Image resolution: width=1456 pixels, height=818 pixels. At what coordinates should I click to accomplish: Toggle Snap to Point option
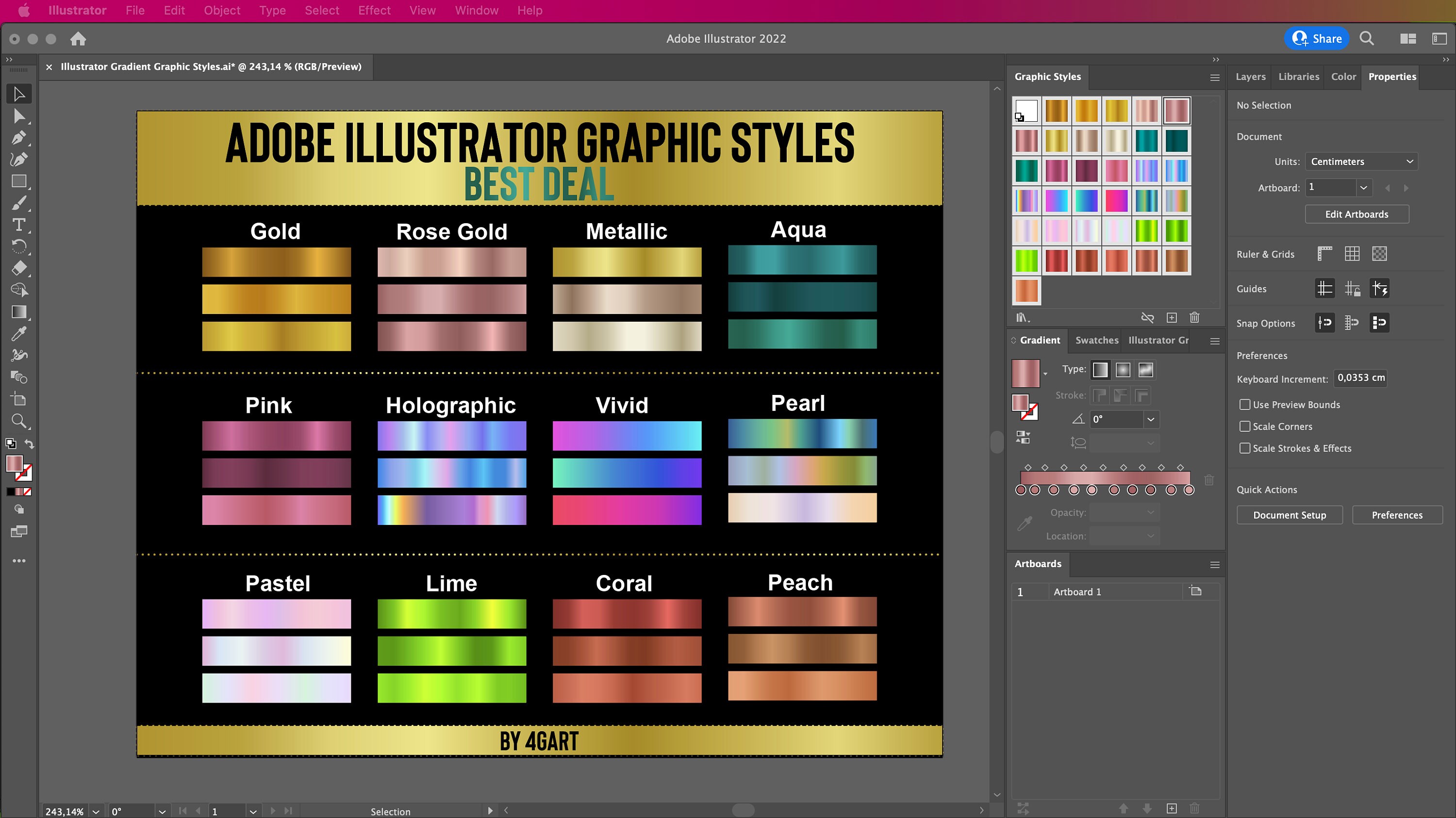click(1324, 323)
